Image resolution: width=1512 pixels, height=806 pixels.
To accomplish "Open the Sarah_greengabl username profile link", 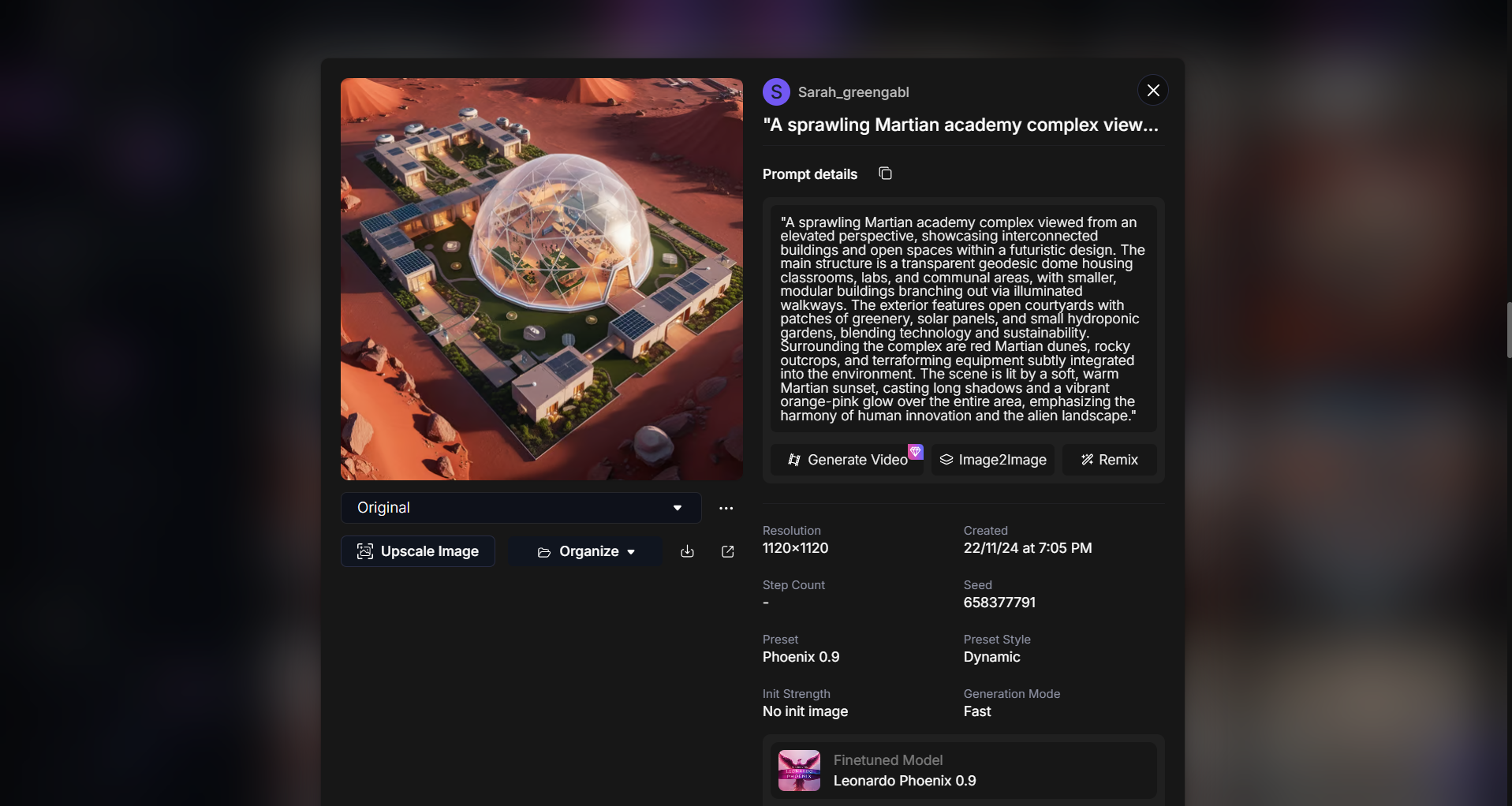I will click(x=853, y=92).
